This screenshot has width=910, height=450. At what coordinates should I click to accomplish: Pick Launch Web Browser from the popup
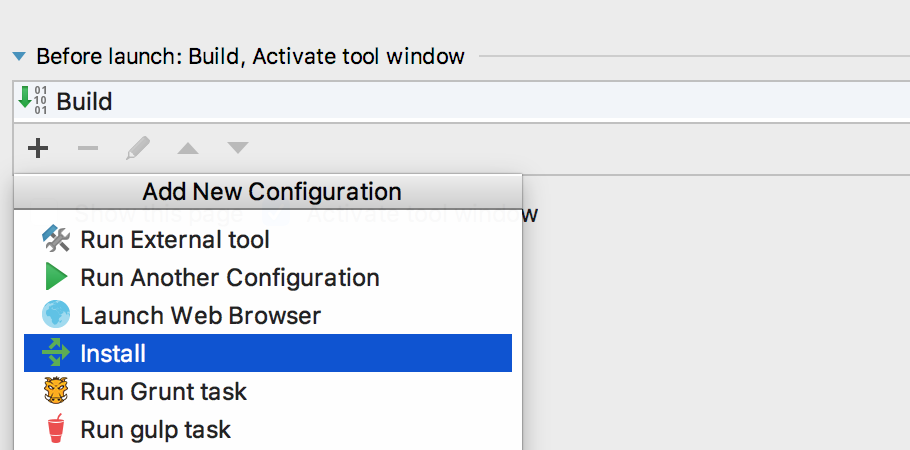tap(268, 315)
